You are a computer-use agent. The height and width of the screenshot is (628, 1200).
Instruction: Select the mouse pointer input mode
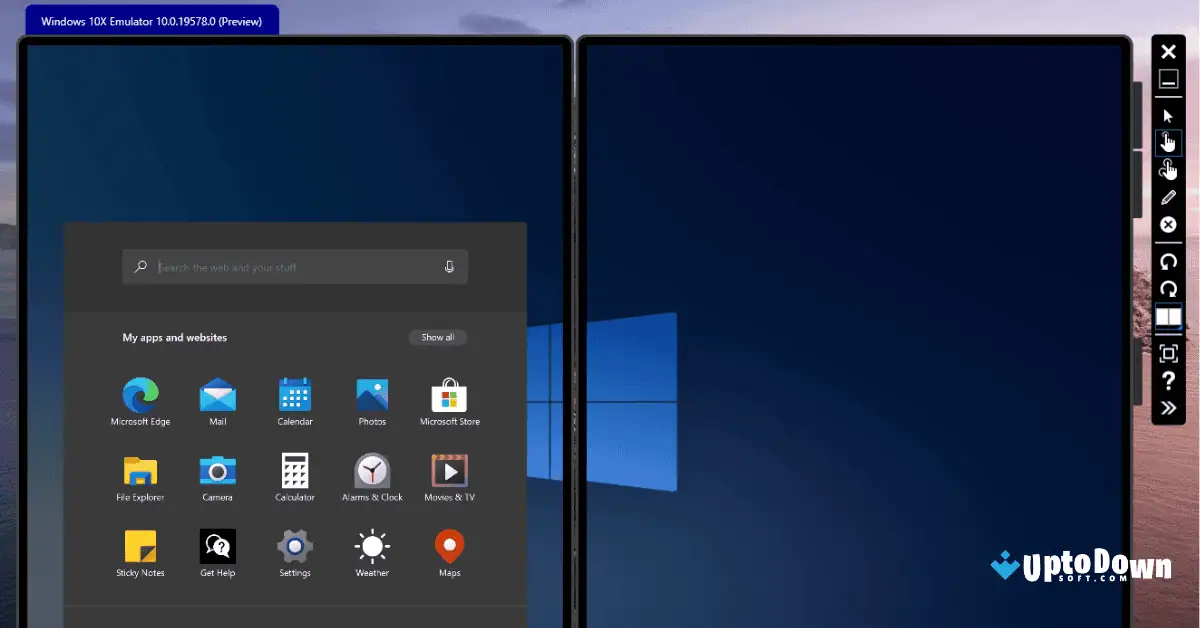[x=1168, y=114]
